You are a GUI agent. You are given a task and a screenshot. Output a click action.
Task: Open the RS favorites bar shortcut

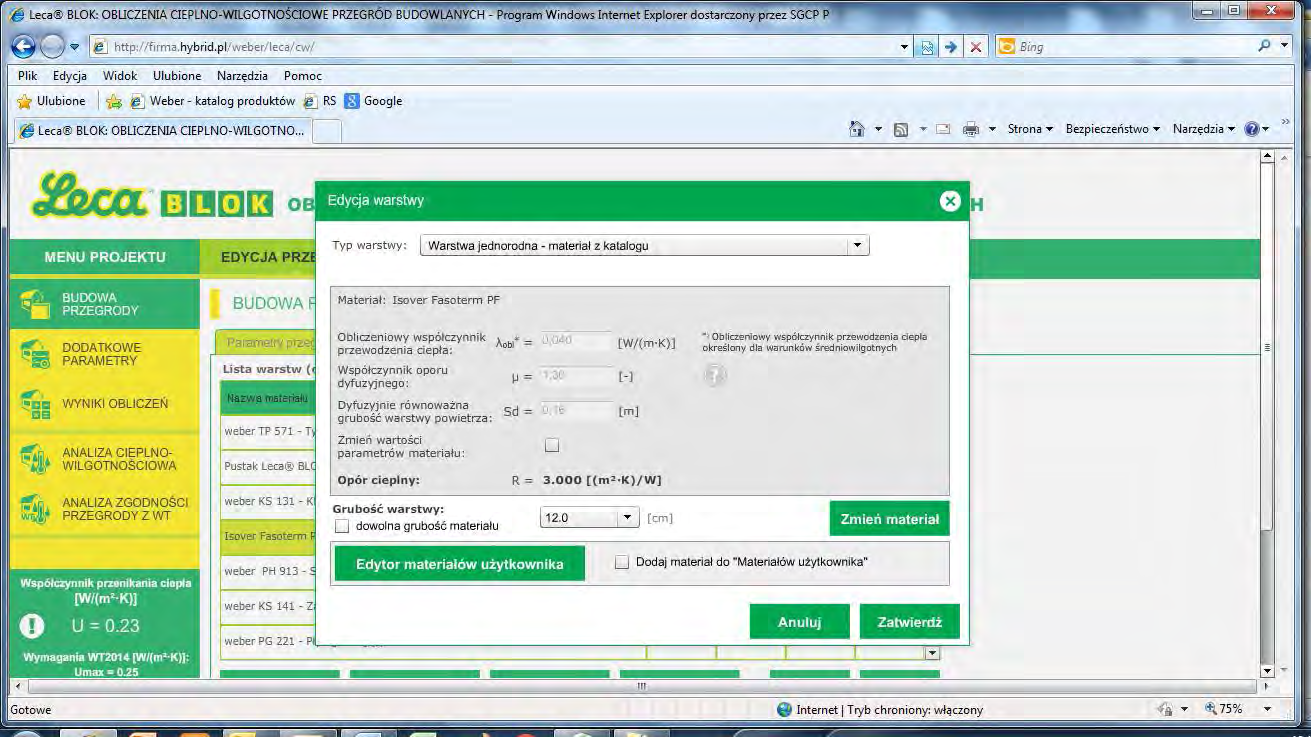click(320, 101)
